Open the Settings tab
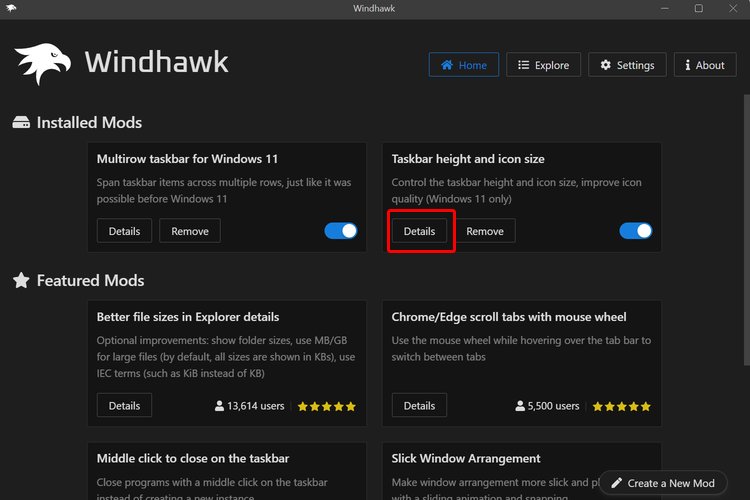Viewport: 750px width, 500px height. [x=627, y=65]
